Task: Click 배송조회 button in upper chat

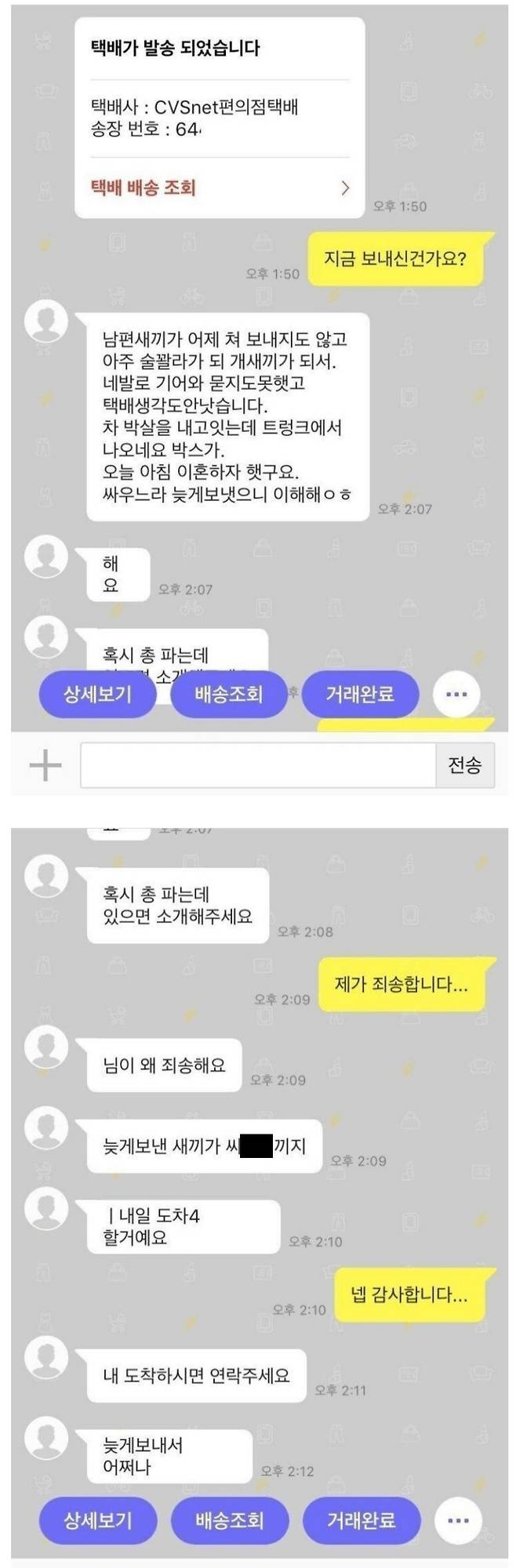Action: click(229, 694)
